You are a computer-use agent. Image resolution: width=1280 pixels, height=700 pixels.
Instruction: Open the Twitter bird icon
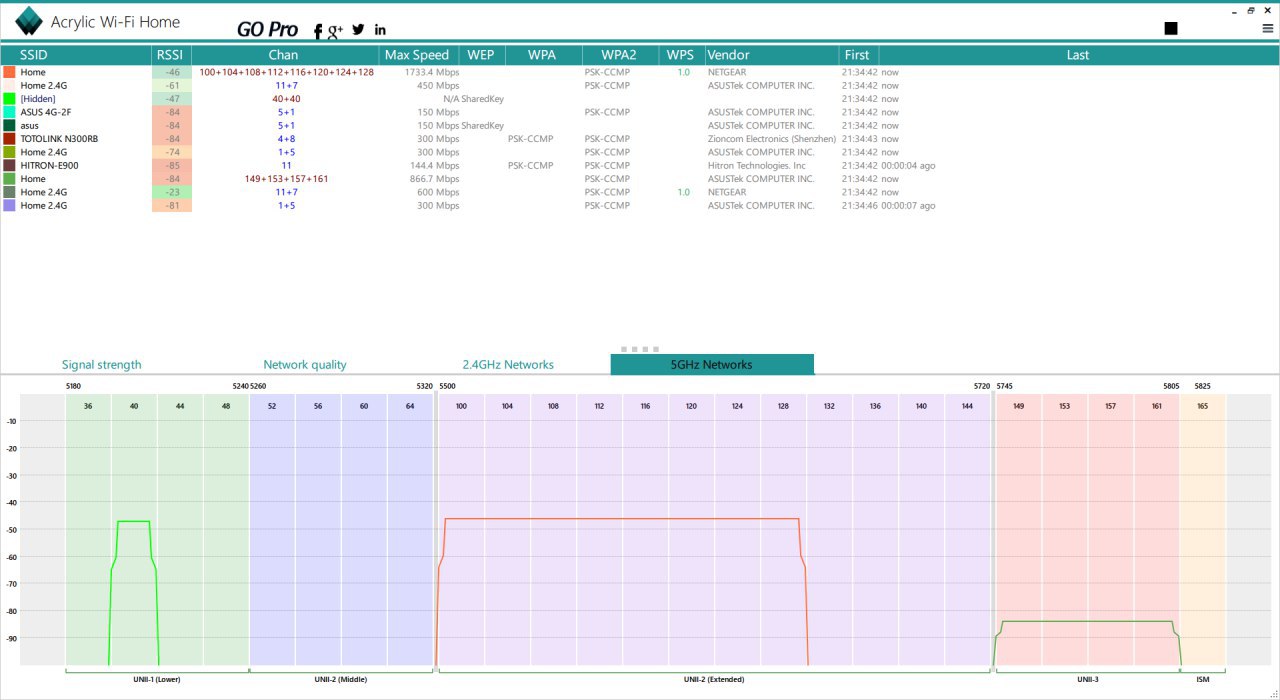click(358, 30)
